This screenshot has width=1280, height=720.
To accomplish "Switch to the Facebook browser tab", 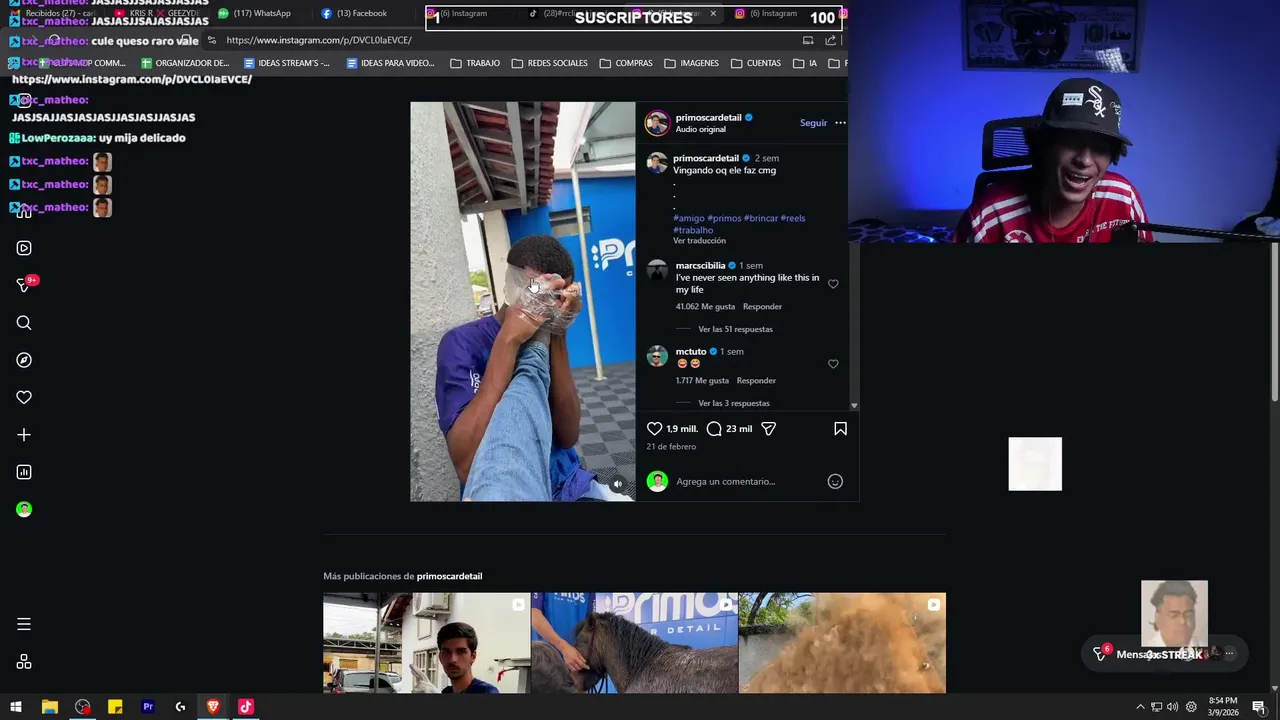I will 355,13.
